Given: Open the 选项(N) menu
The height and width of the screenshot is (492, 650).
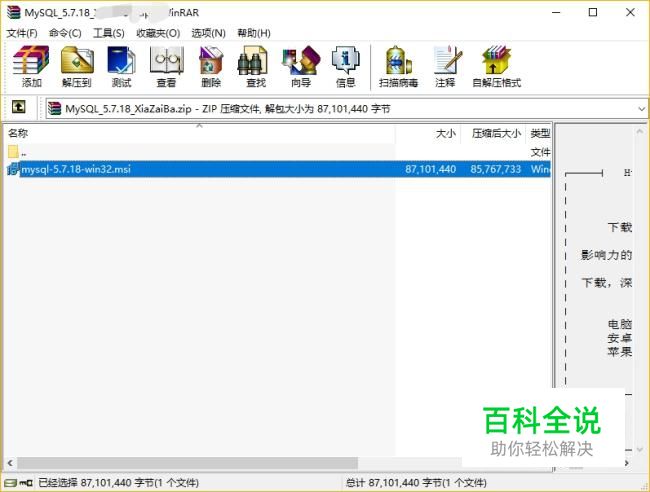Looking at the screenshot, I should pos(208,33).
